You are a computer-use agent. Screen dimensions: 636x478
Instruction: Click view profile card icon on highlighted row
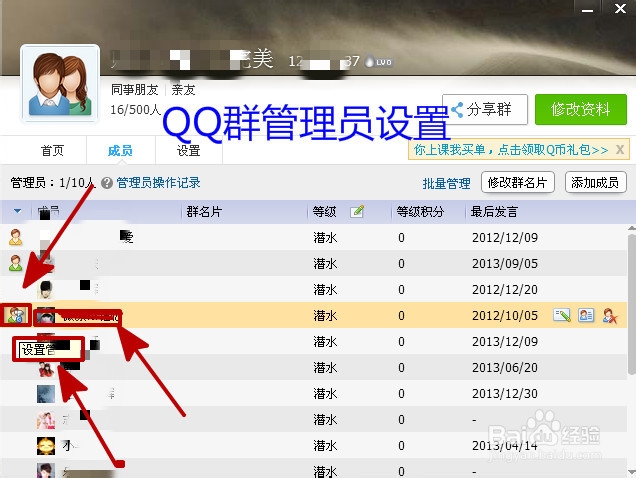(x=586, y=315)
